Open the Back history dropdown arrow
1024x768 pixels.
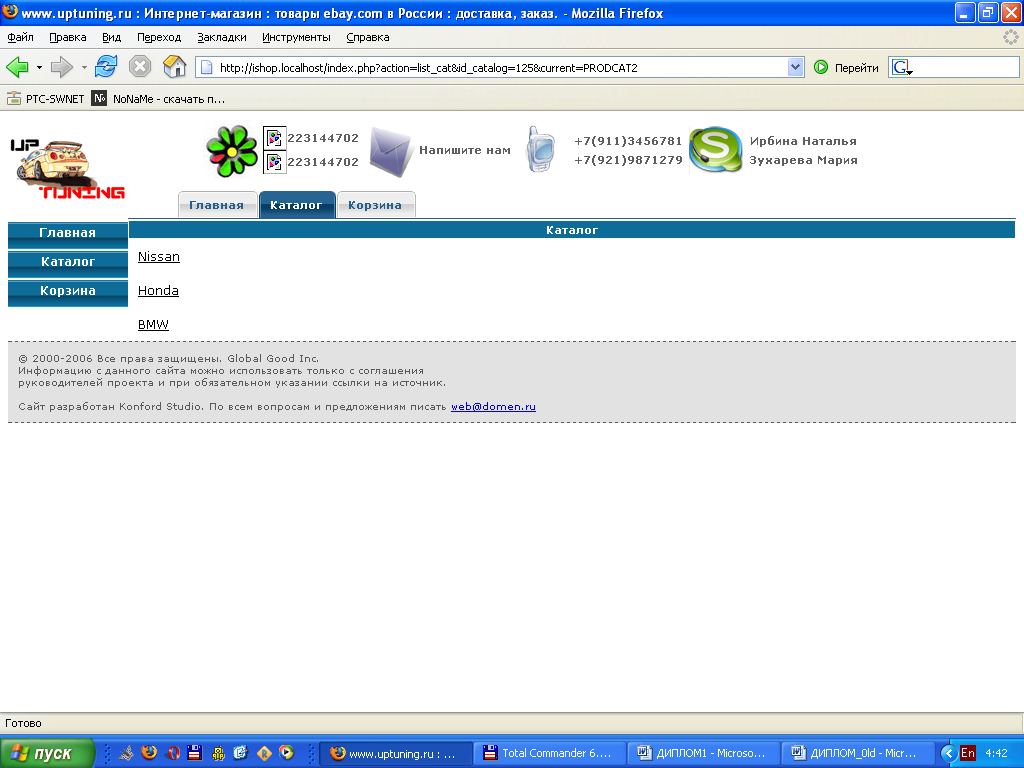(39, 67)
